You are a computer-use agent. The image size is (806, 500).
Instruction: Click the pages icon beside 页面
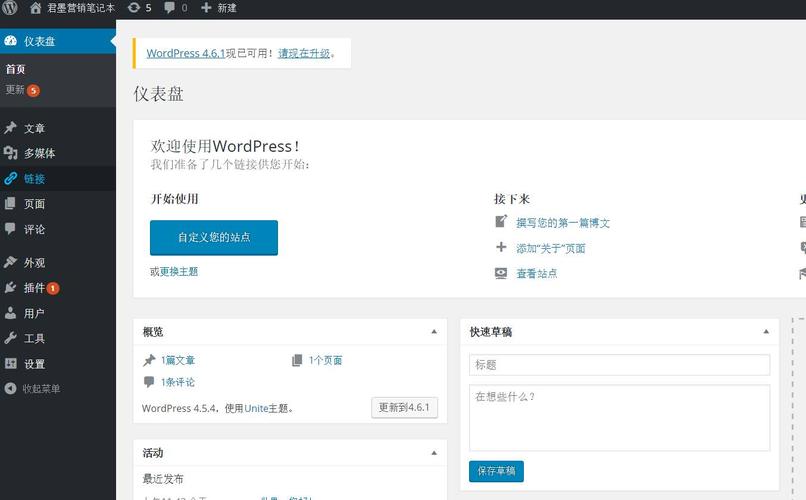point(10,203)
